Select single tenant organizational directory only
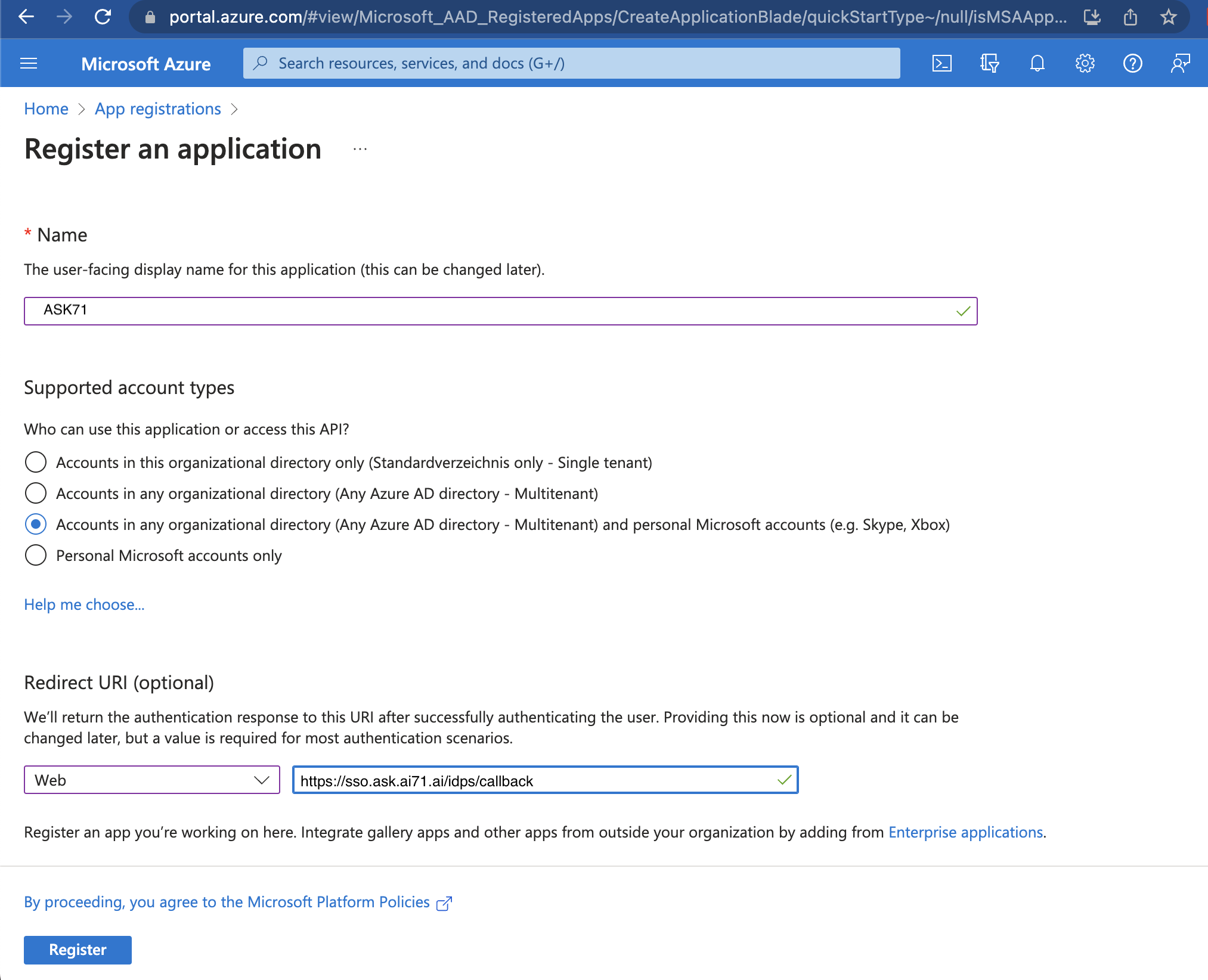Screen dimensions: 1208x980 [x=36, y=462]
